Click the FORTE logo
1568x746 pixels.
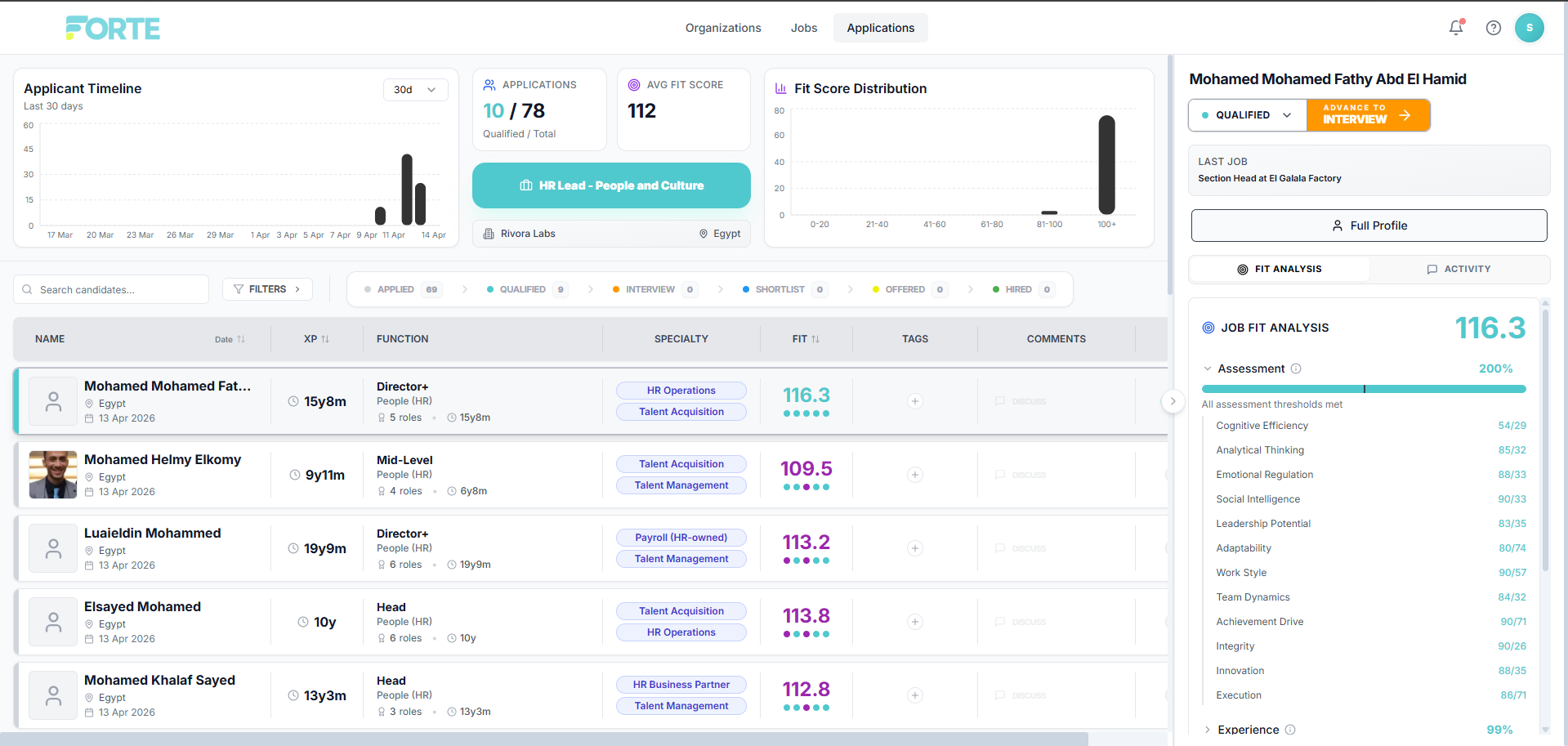tap(113, 29)
